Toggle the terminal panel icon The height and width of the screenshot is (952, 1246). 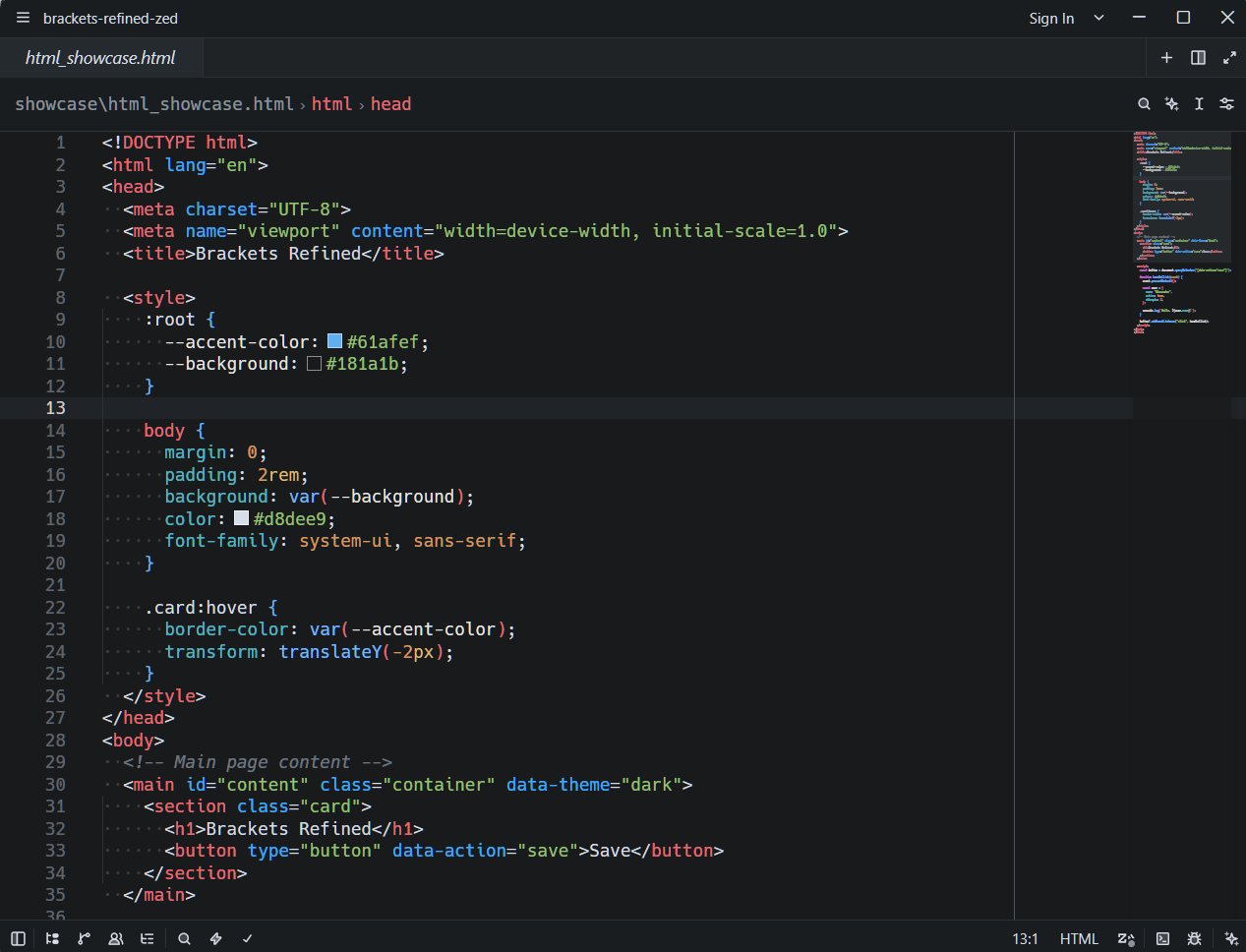[x=1162, y=938]
